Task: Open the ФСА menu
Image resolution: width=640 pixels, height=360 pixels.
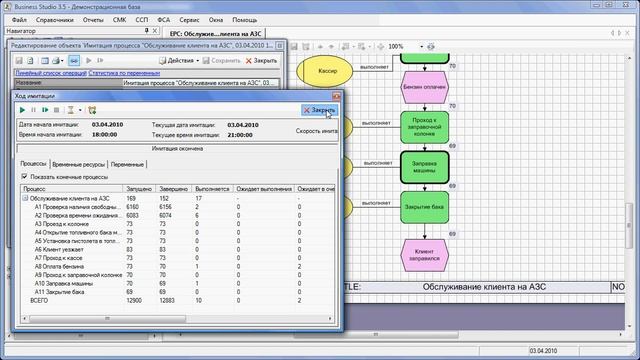Action: click(x=163, y=20)
